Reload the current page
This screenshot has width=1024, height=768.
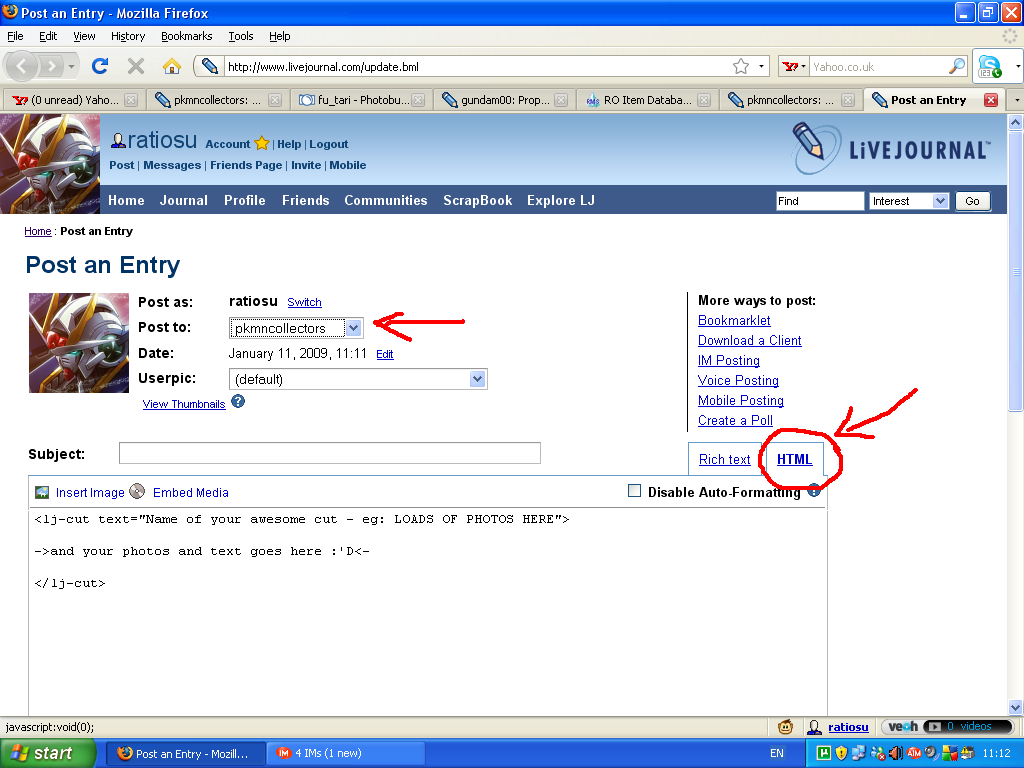[100, 66]
